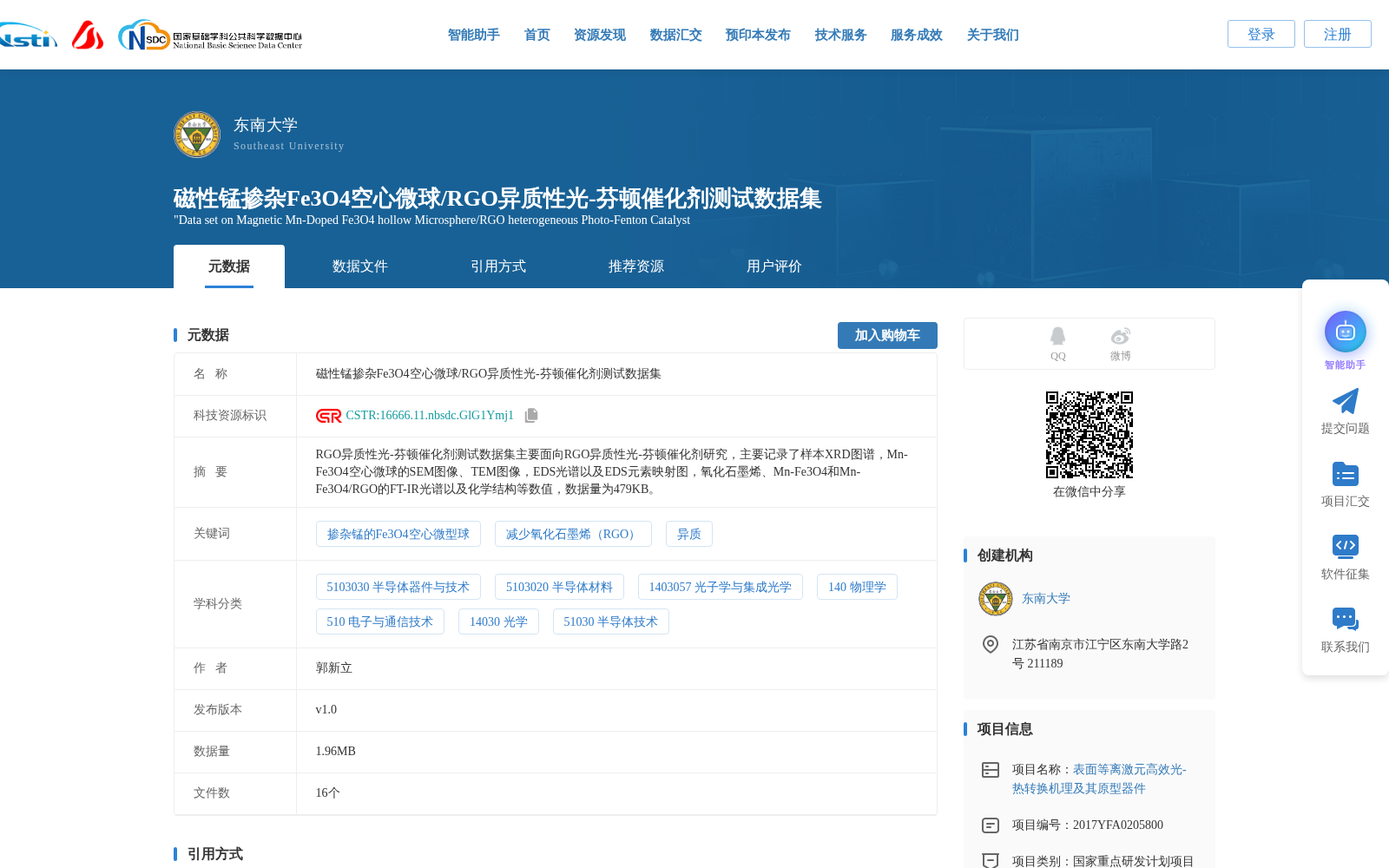Copy the CSTR identifier with copy icon

tap(531, 416)
